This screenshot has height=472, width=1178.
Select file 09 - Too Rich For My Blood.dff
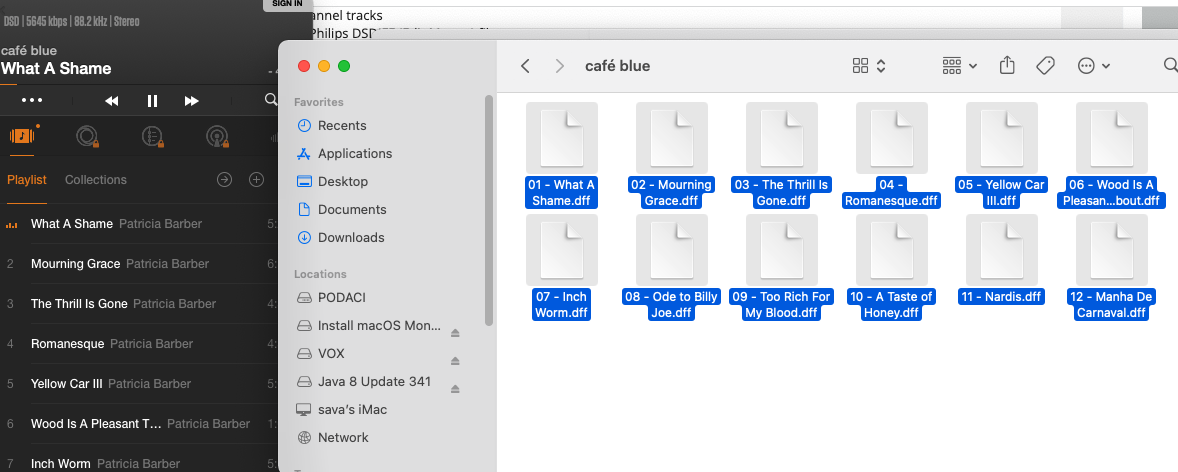click(x=781, y=267)
